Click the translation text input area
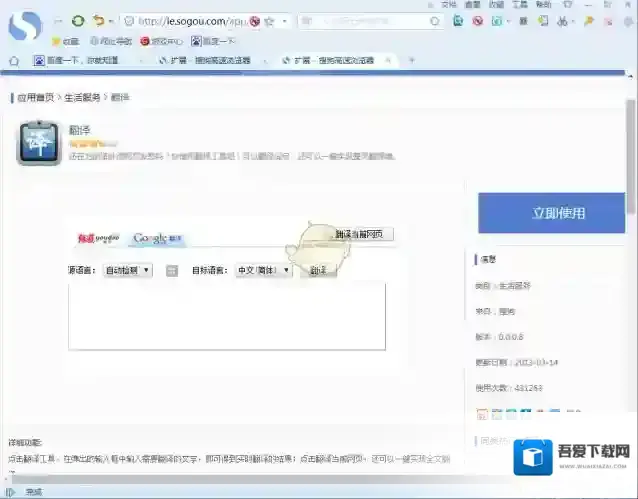Image resolution: width=638 pixels, height=499 pixels. pyautogui.click(x=227, y=317)
